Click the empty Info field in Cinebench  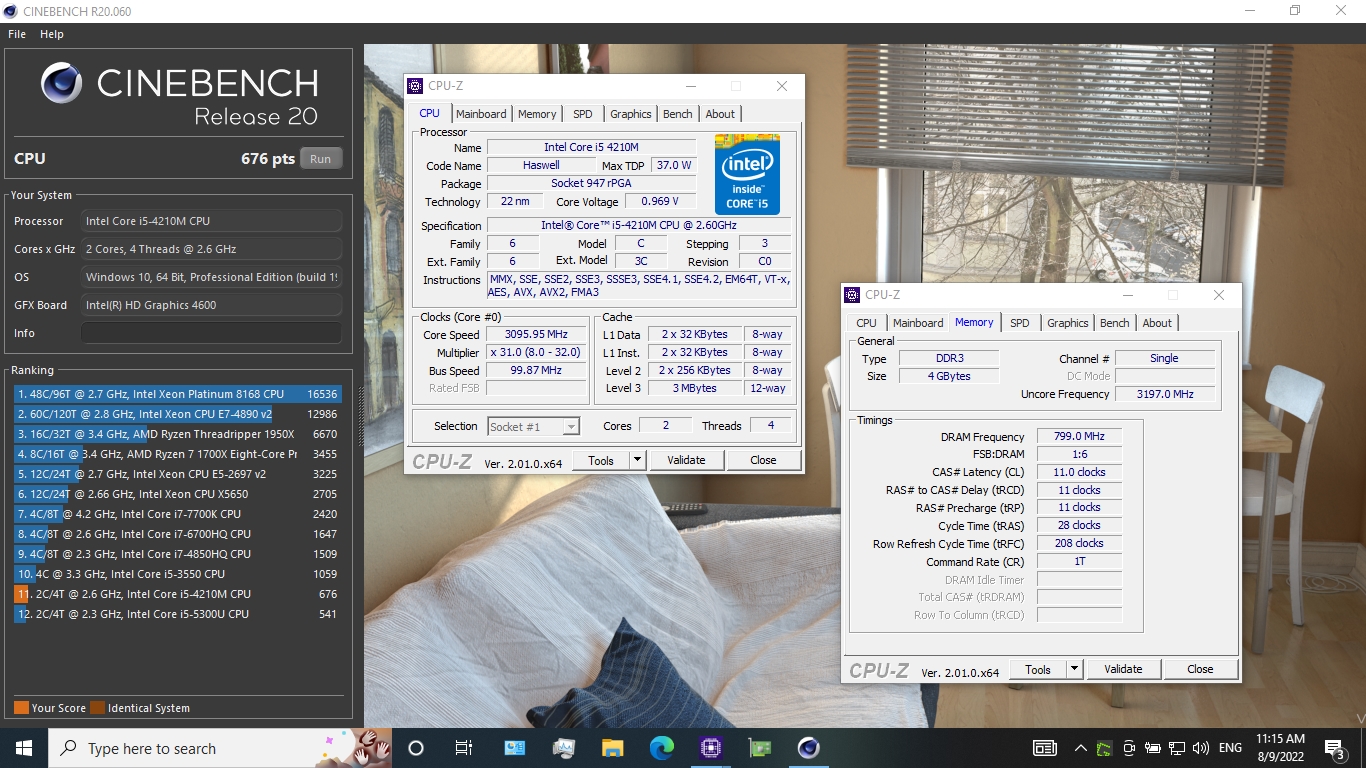[x=211, y=333]
